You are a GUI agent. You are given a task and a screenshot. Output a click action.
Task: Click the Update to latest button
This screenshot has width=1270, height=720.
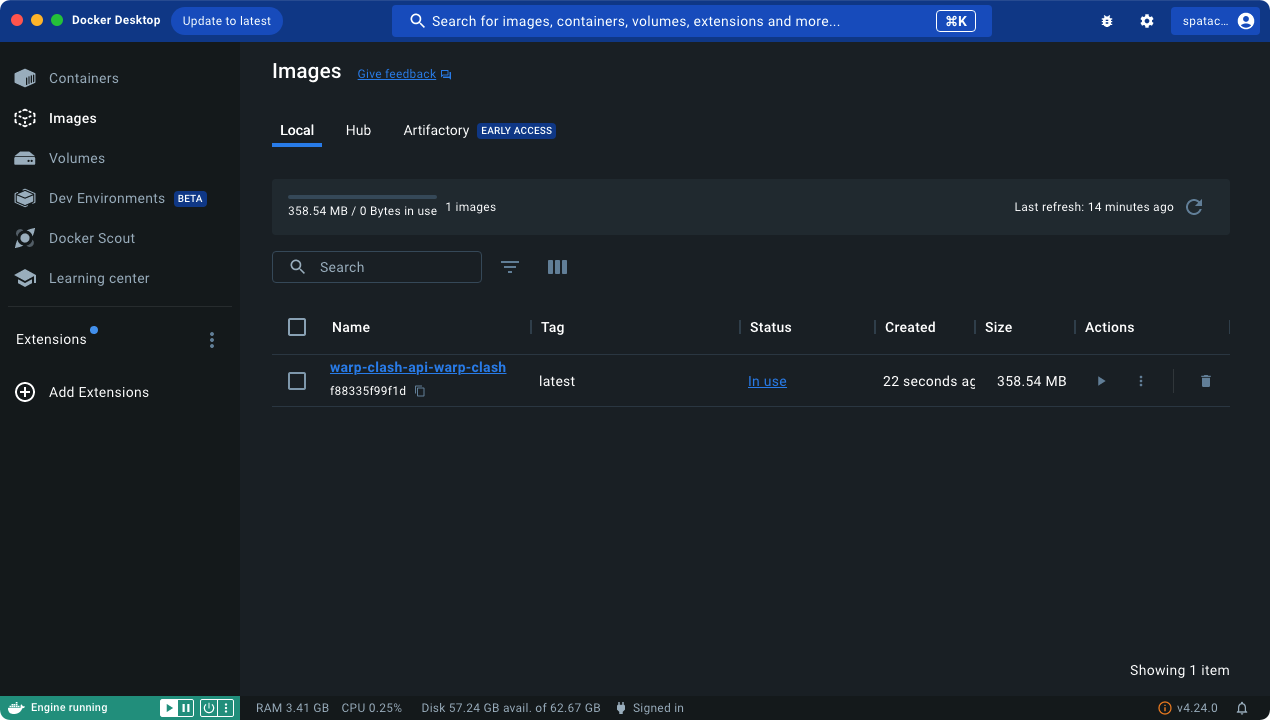click(x=227, y=21)
